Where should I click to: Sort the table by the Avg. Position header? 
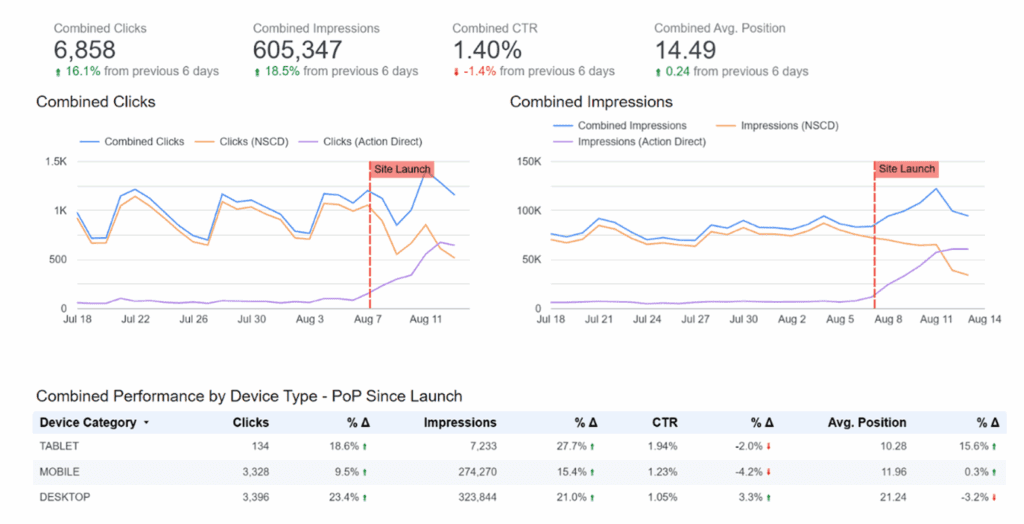[x=866, y=423]
